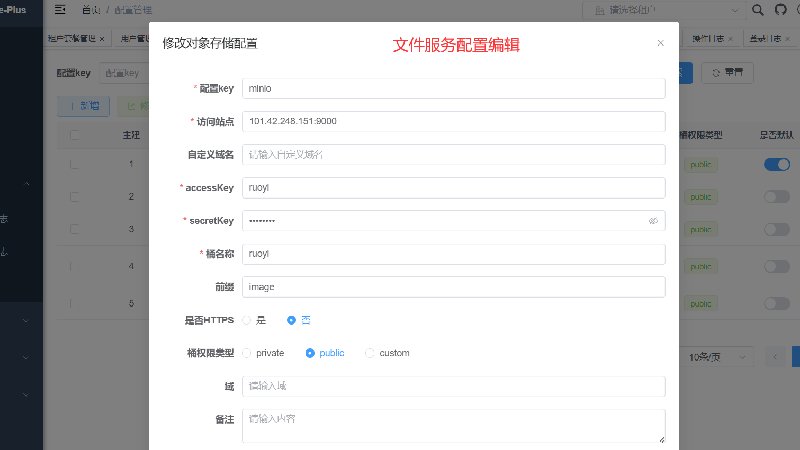Close the edit storage config dialog

pos(660,43)
